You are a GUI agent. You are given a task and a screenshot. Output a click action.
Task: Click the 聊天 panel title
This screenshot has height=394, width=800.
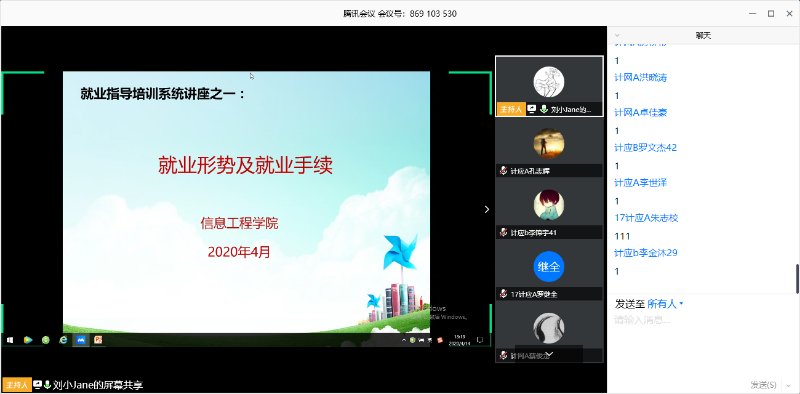tap(703, 36)
